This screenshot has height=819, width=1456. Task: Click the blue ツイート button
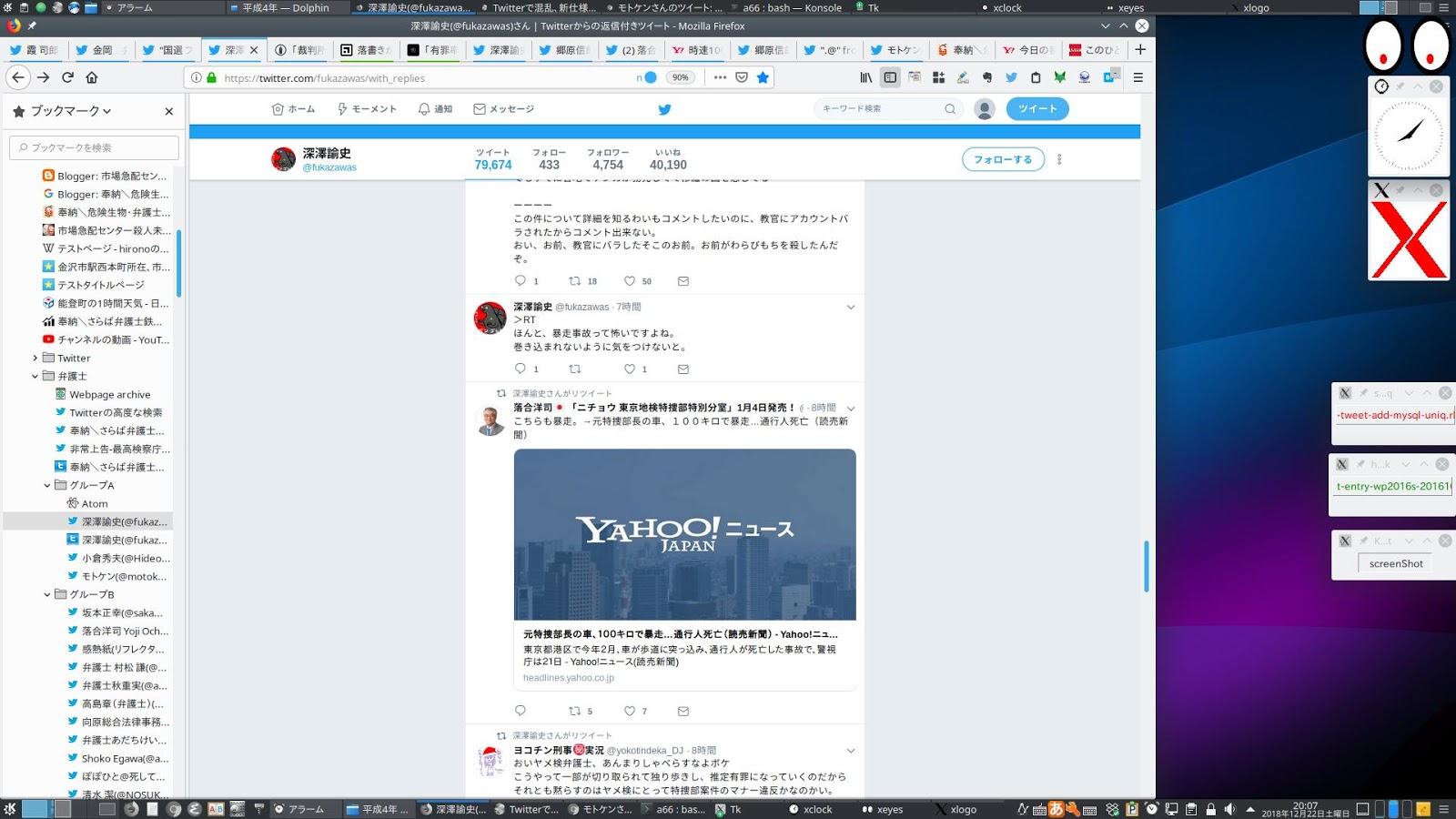tap(1037, 109)
